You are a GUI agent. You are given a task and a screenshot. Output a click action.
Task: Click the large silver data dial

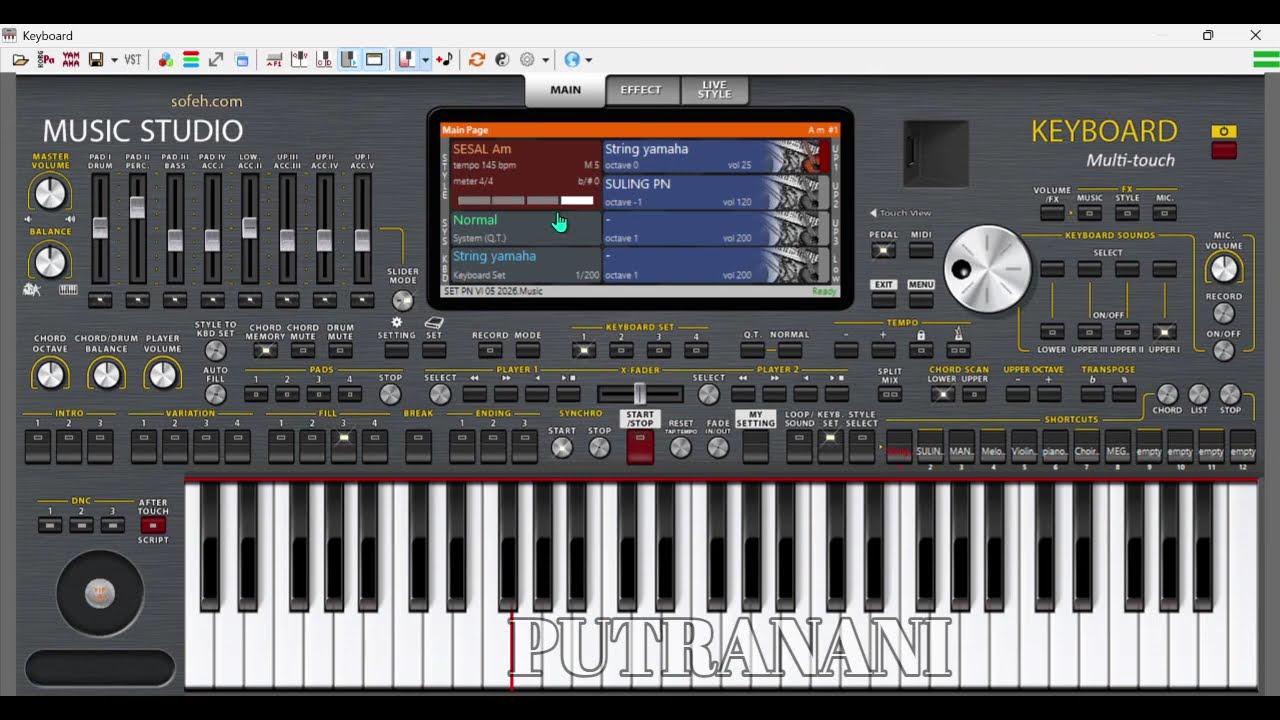[x=987, y=269]
